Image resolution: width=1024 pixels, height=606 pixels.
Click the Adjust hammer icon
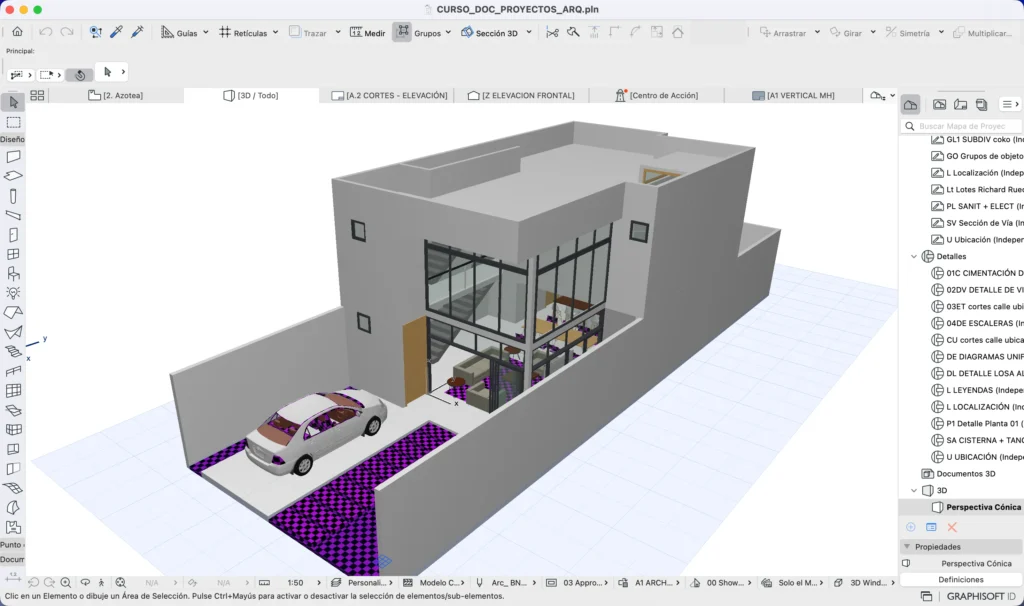coord(573,32)
